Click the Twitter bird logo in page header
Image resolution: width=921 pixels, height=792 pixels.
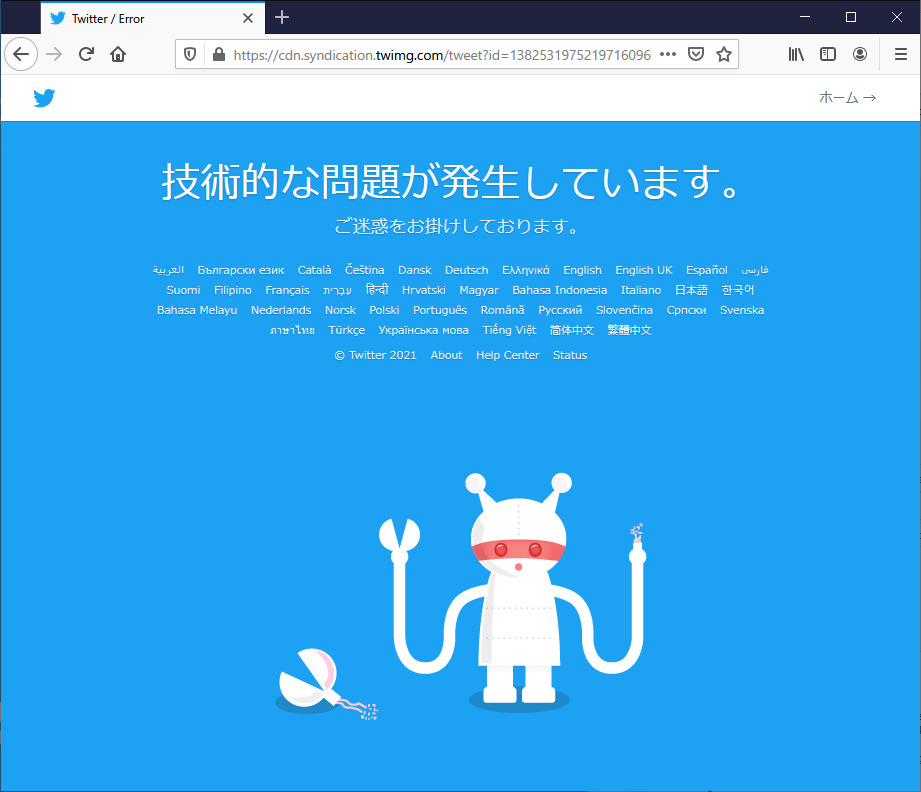[x=44, y=98]
